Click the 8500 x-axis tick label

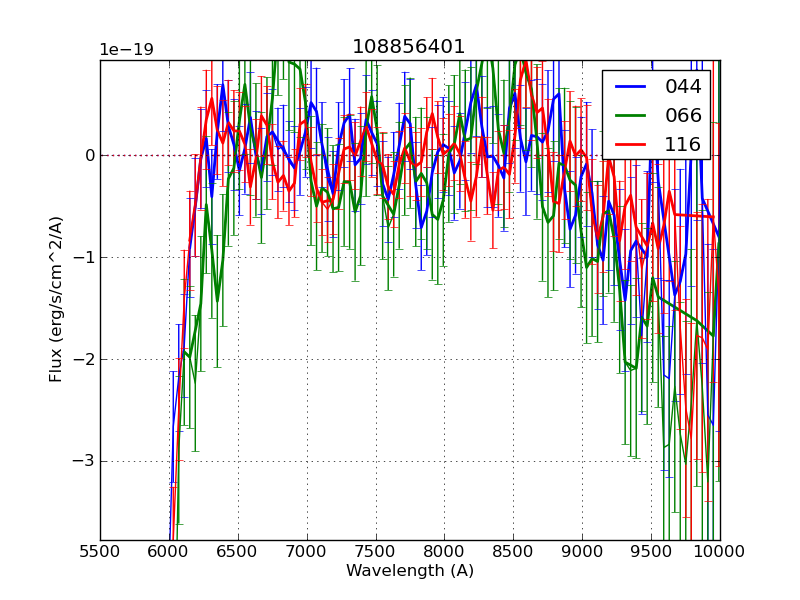(514, 551)
